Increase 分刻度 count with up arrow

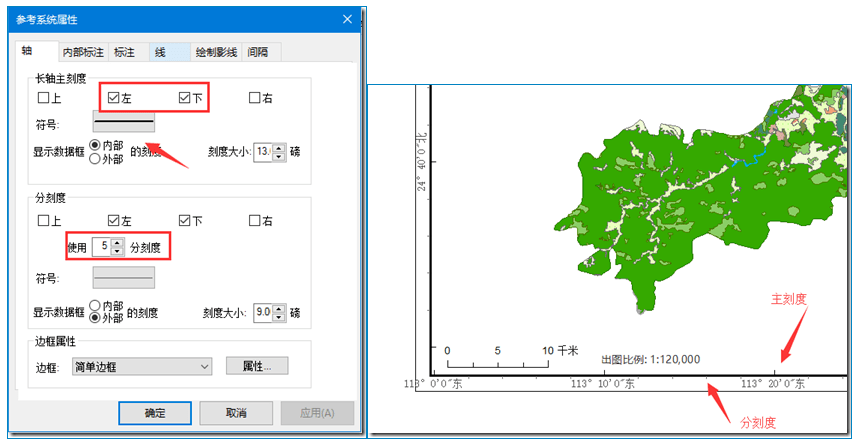coord(117,243)
